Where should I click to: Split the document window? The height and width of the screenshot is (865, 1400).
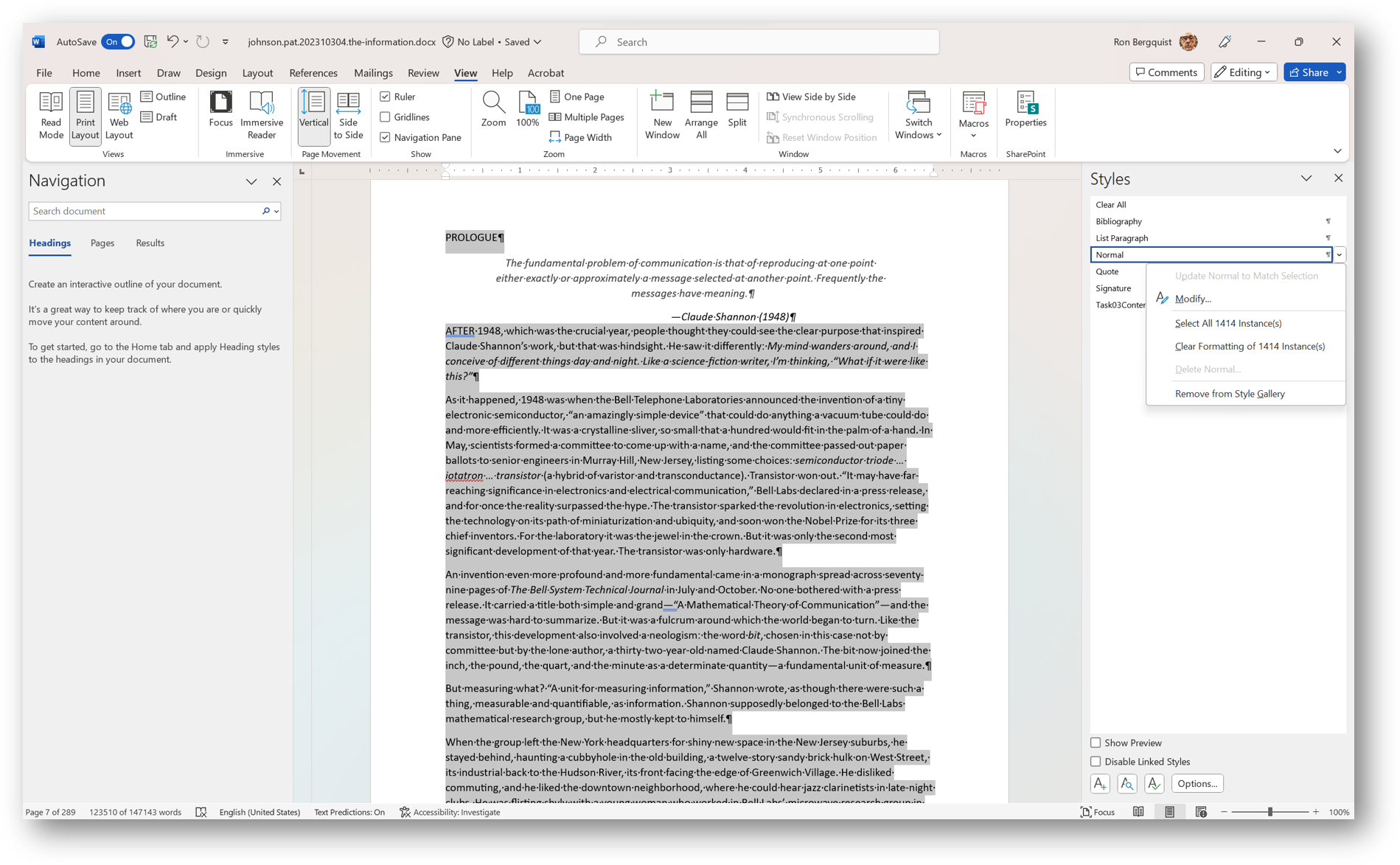[736, 111]
